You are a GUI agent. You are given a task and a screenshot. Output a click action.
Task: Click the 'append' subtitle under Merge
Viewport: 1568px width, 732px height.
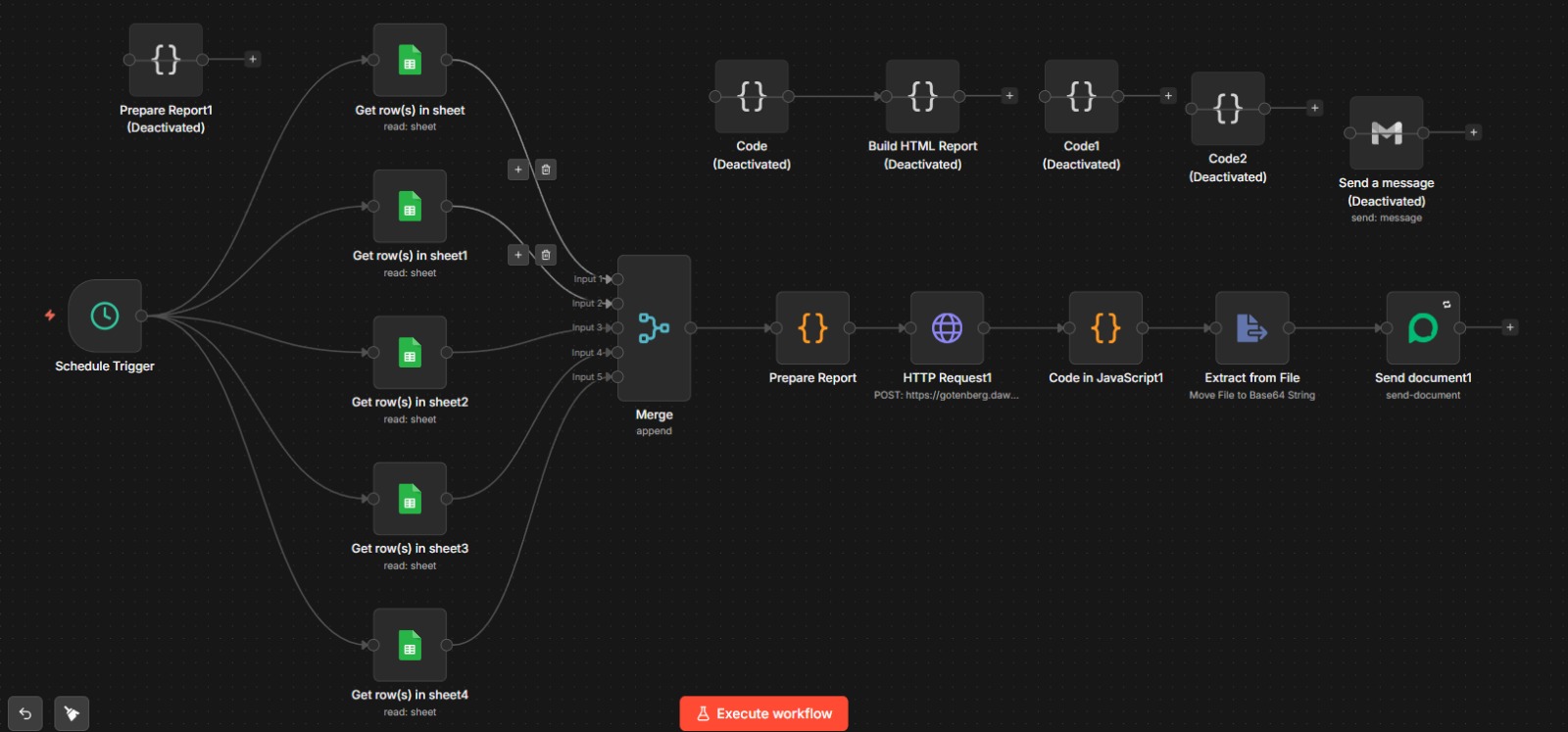654,431
